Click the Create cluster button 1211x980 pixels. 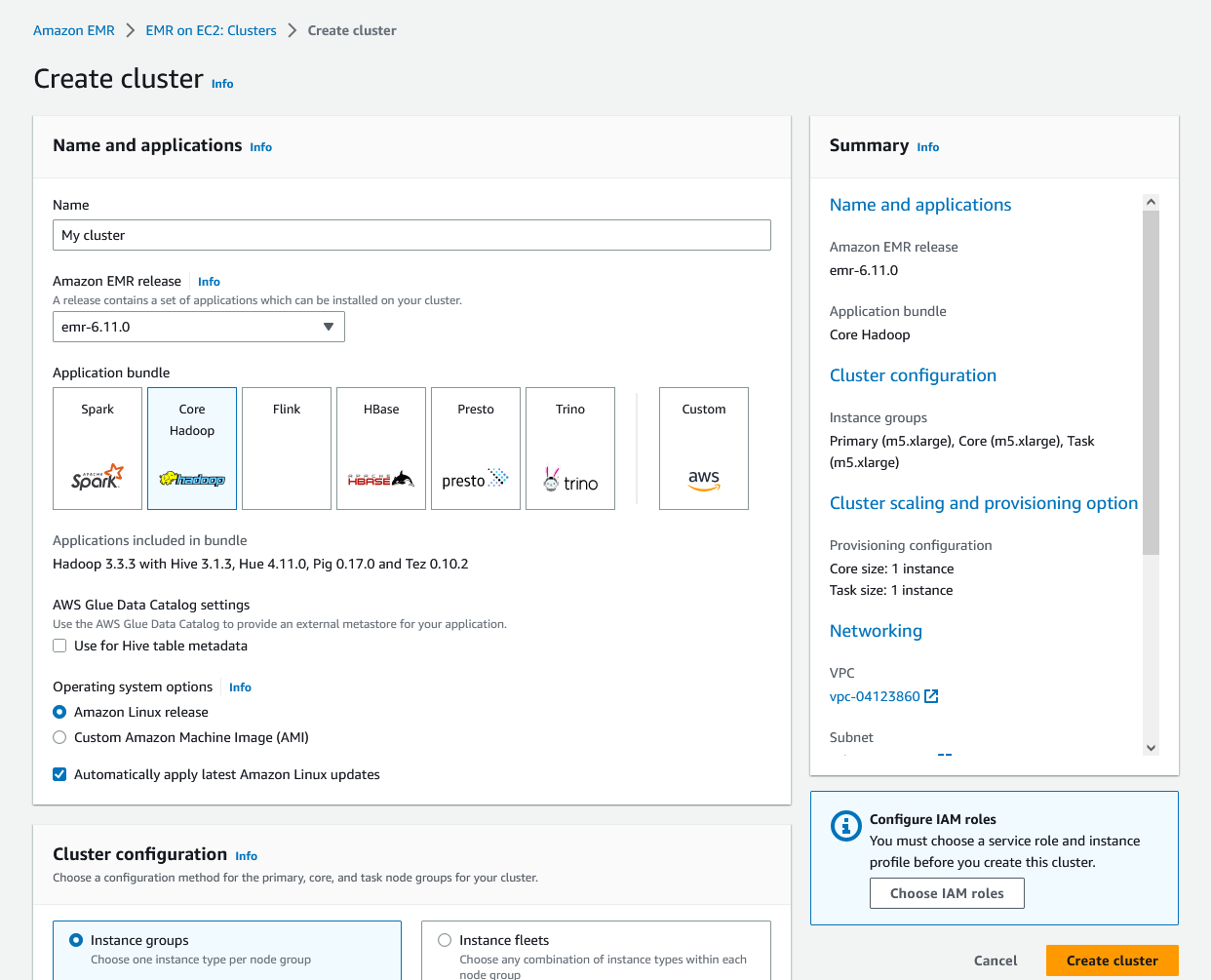pos(1113,960)
